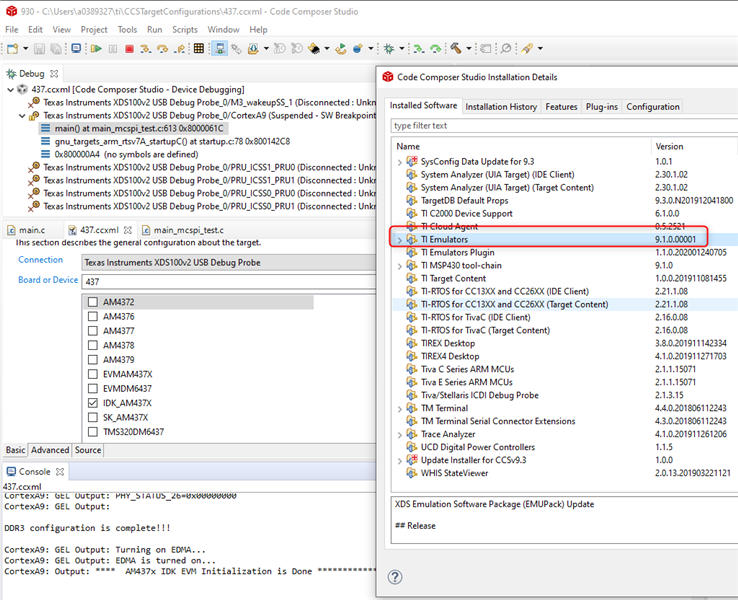Open the Scripts menu
This screenshot has height=600, width=738.
point(184,30)
